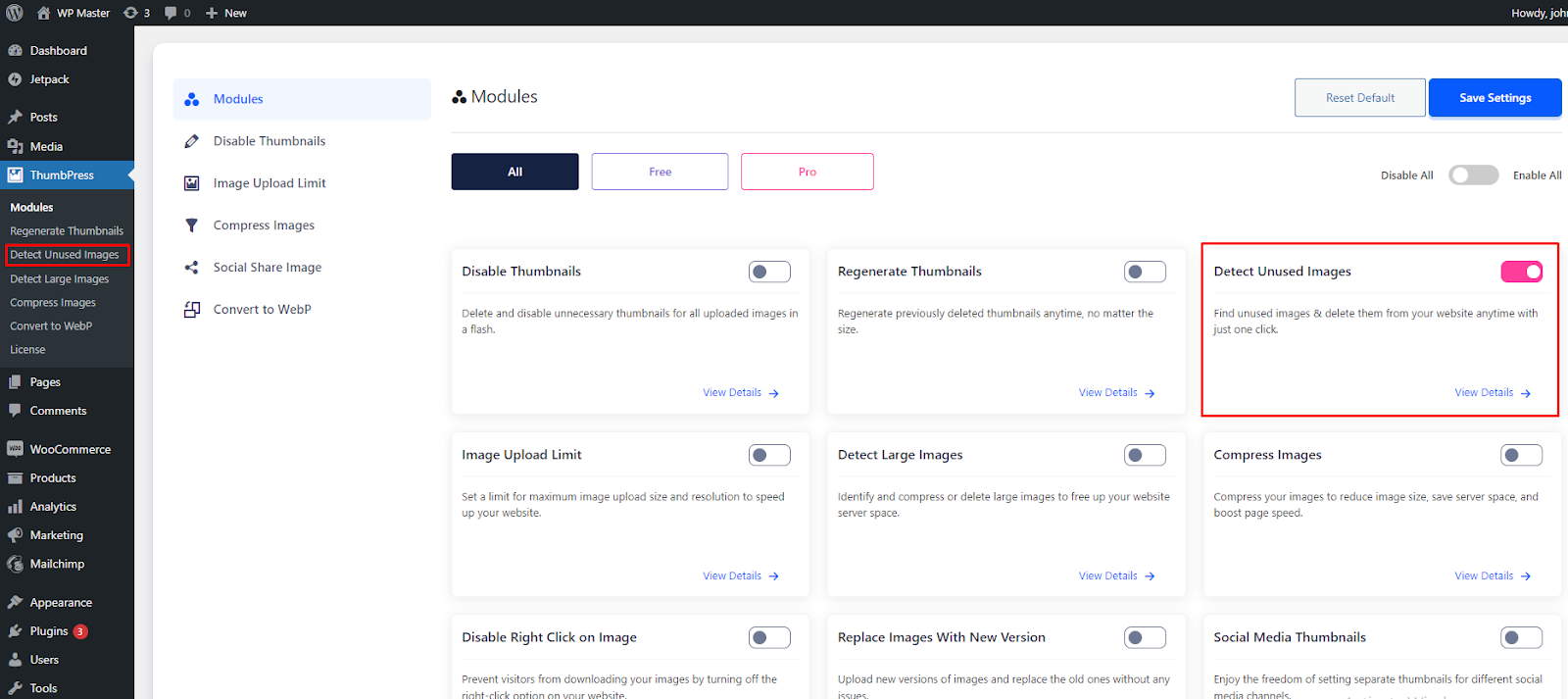Click the Plugins update badge showing 3
The height and width of the screenshot is (699, 1568).
click(80, 631)
